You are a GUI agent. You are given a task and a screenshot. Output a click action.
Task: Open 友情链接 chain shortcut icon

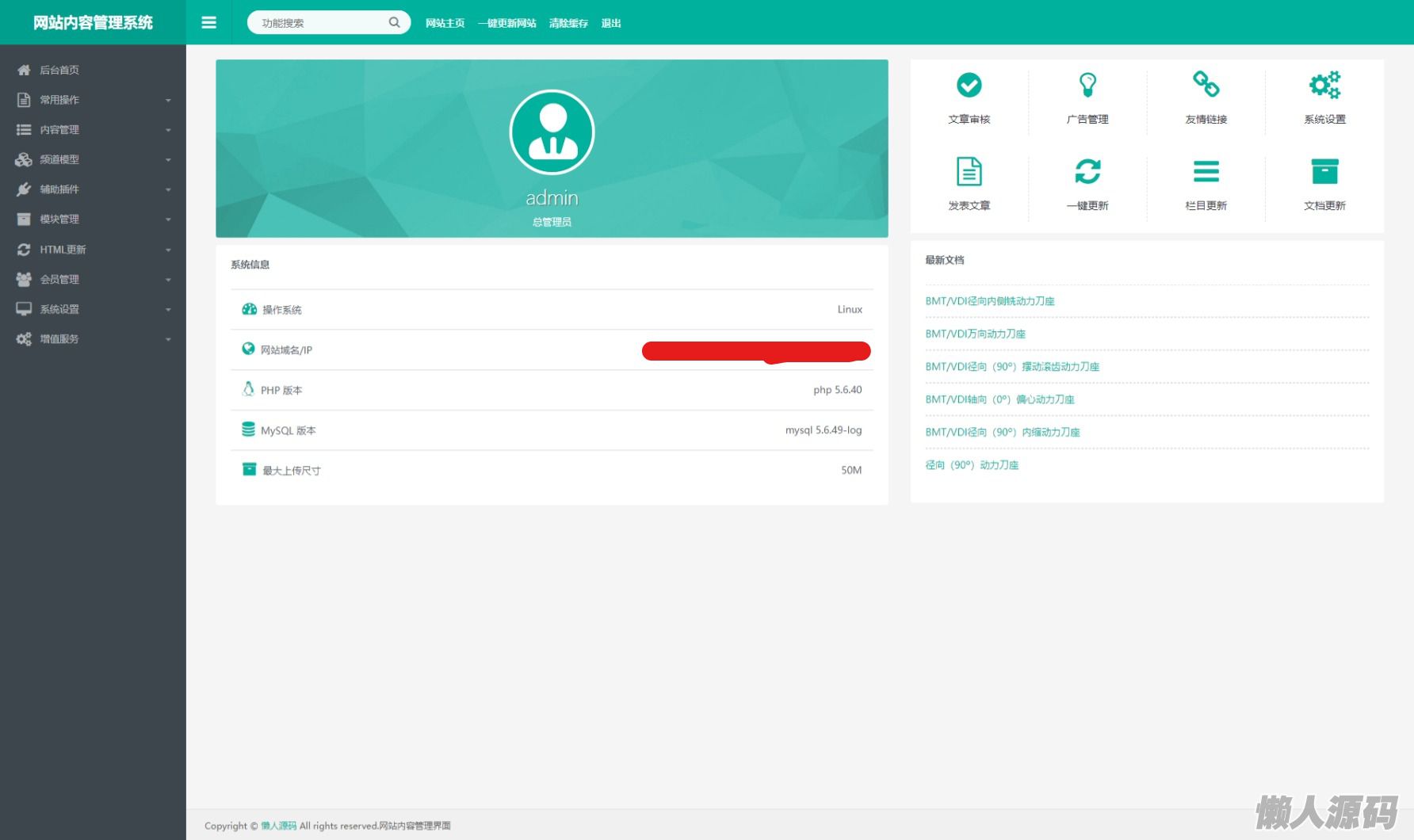click(1206, 84)
